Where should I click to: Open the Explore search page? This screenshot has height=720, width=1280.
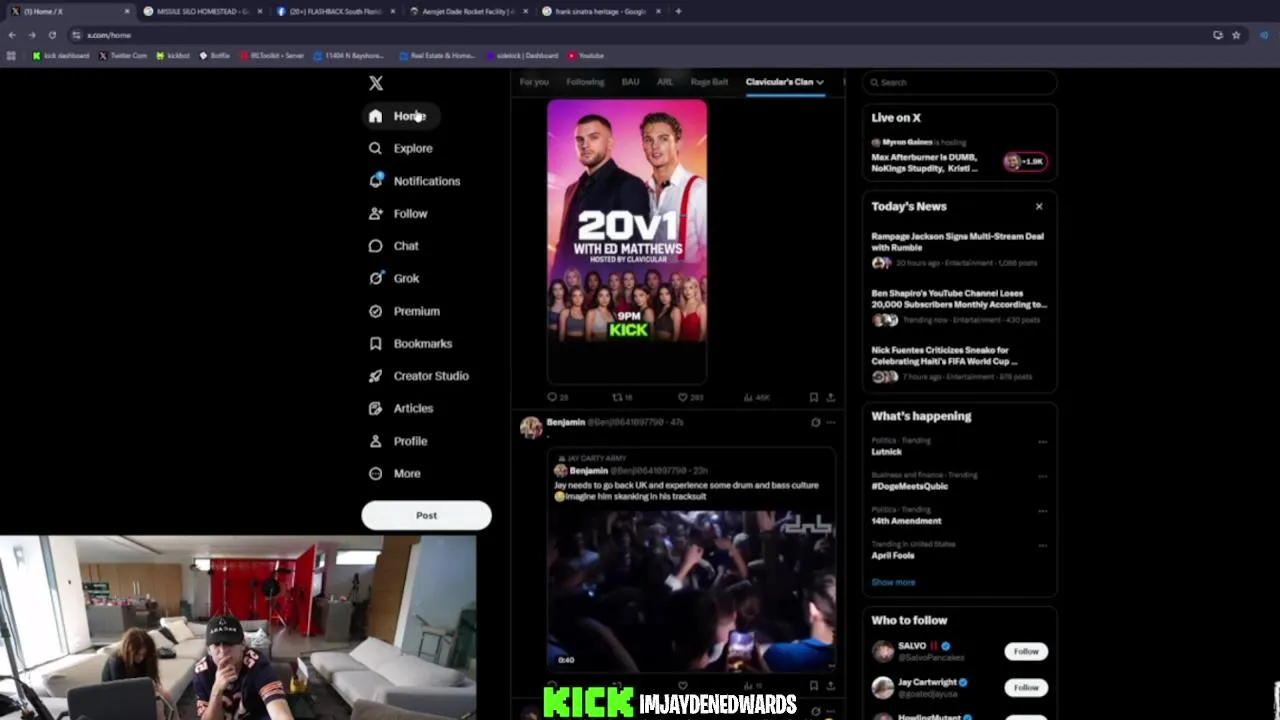pos(400,148)
